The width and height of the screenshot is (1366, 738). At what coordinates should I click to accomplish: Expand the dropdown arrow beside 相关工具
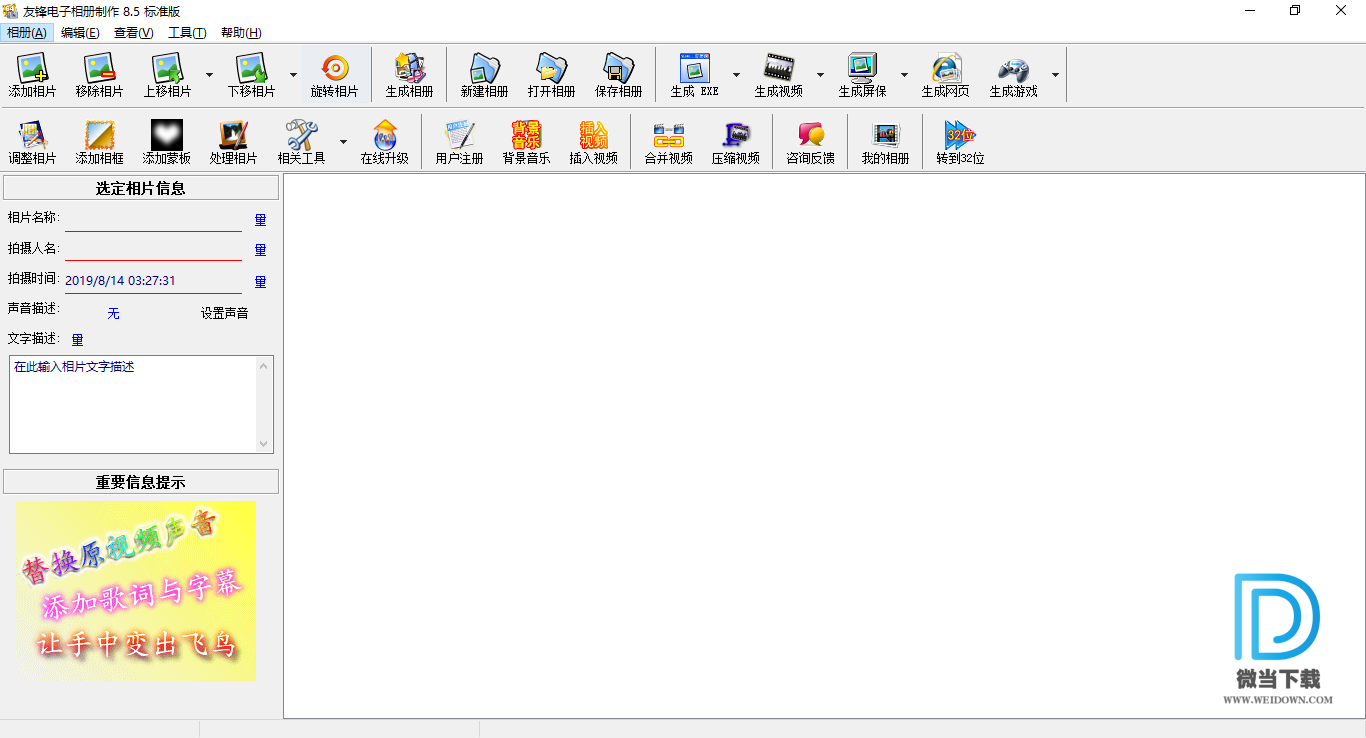point(343,142)
